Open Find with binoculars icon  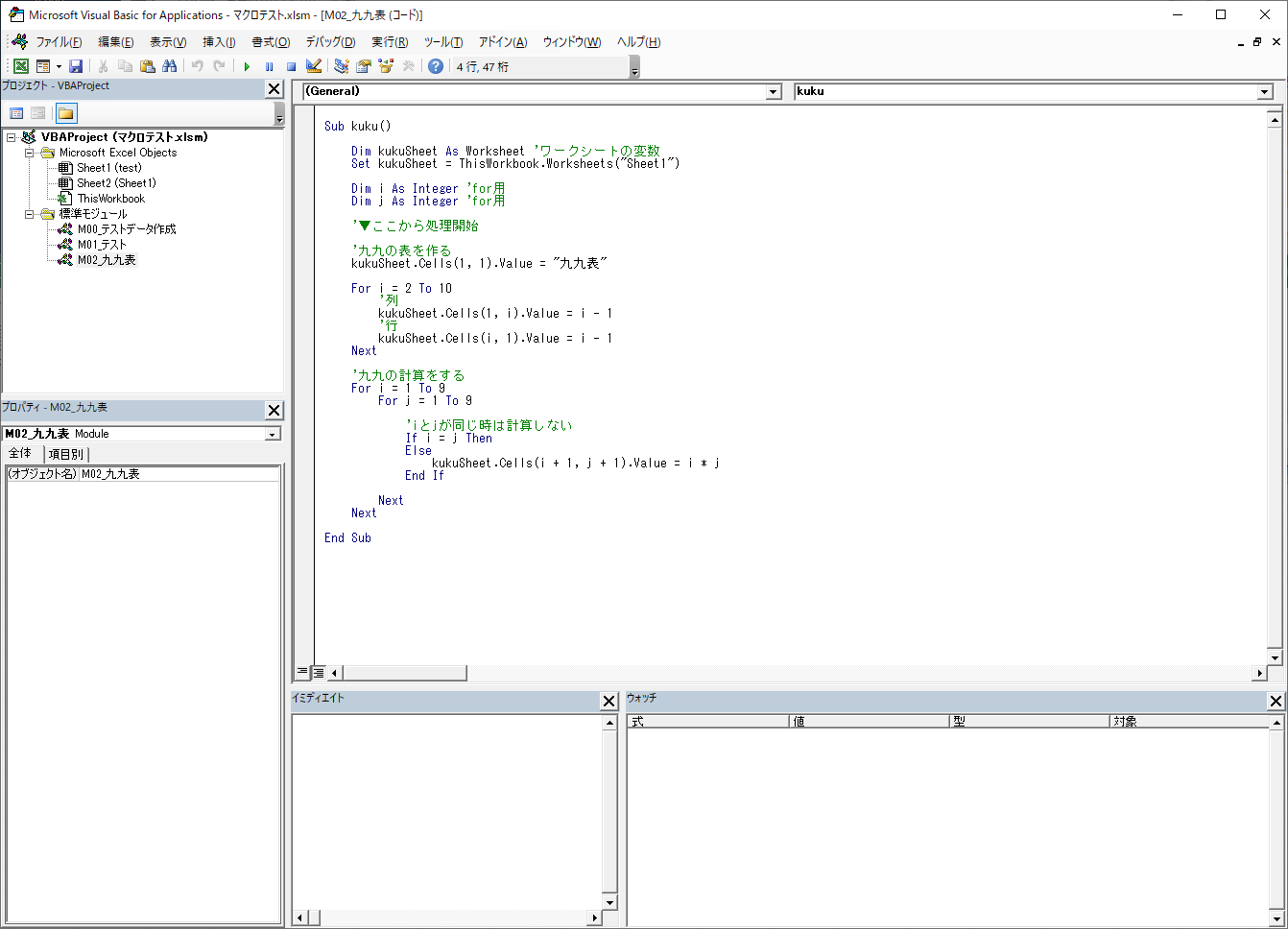pos(169,66)
